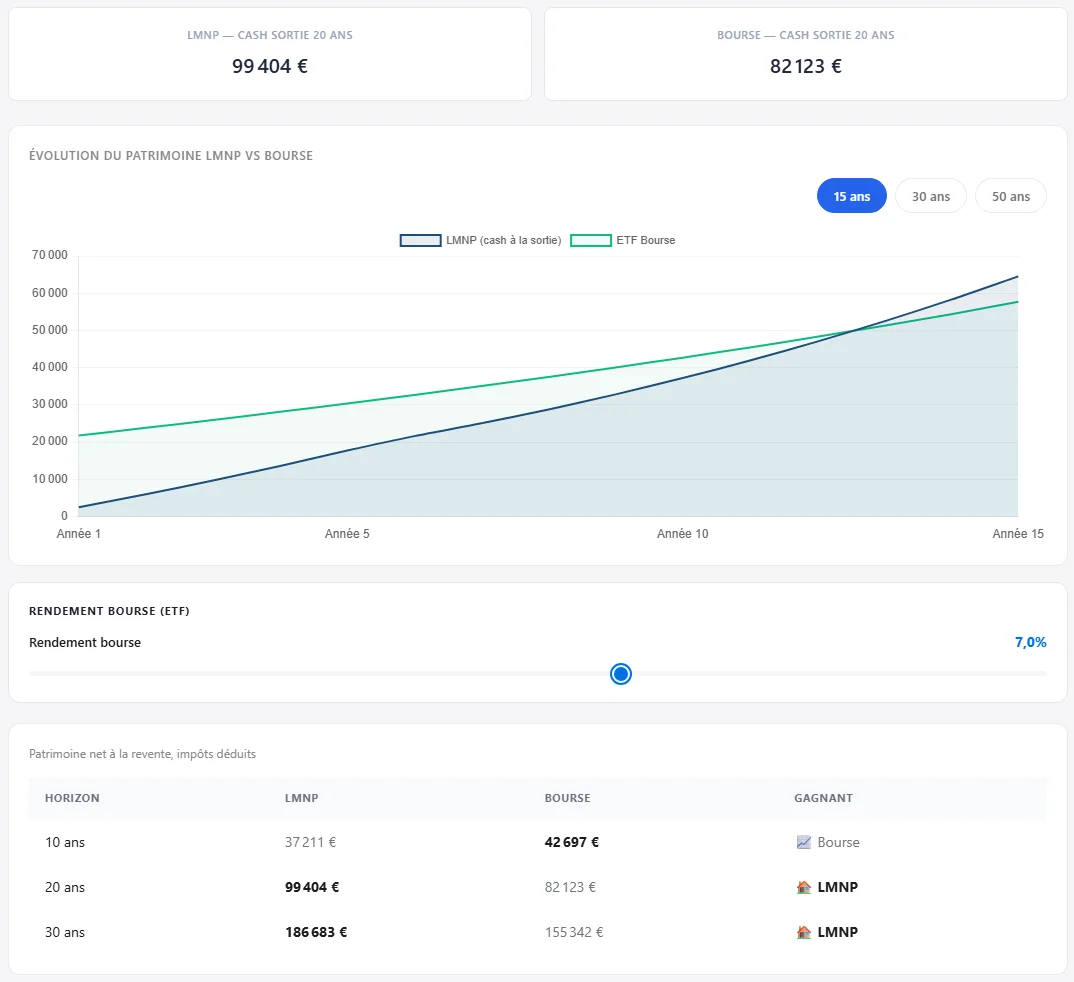The width and height of the screenshot is (1074, 982).
Task: Click the Année 10 axis label
Action: (x=682, y=533)
